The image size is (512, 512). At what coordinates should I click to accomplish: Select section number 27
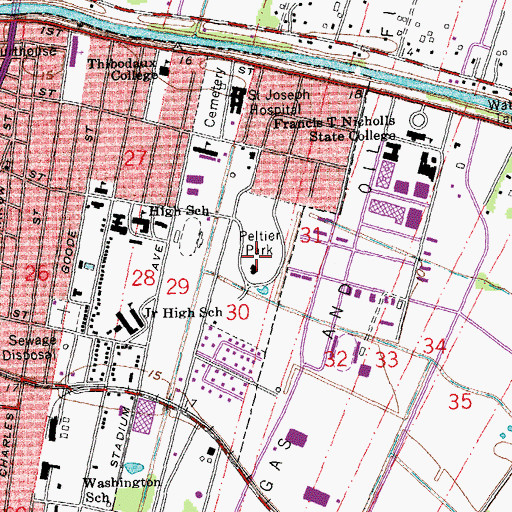pos(135,158)
